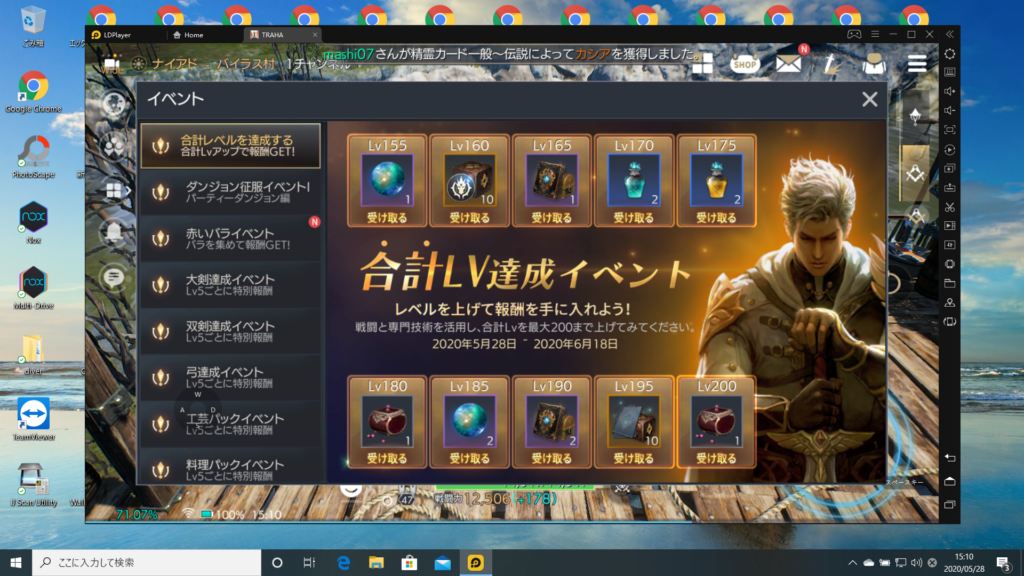Expand the system tray hidden icons chevron
The height and width of the screenshot is (576, 1024).
[851, 562]
